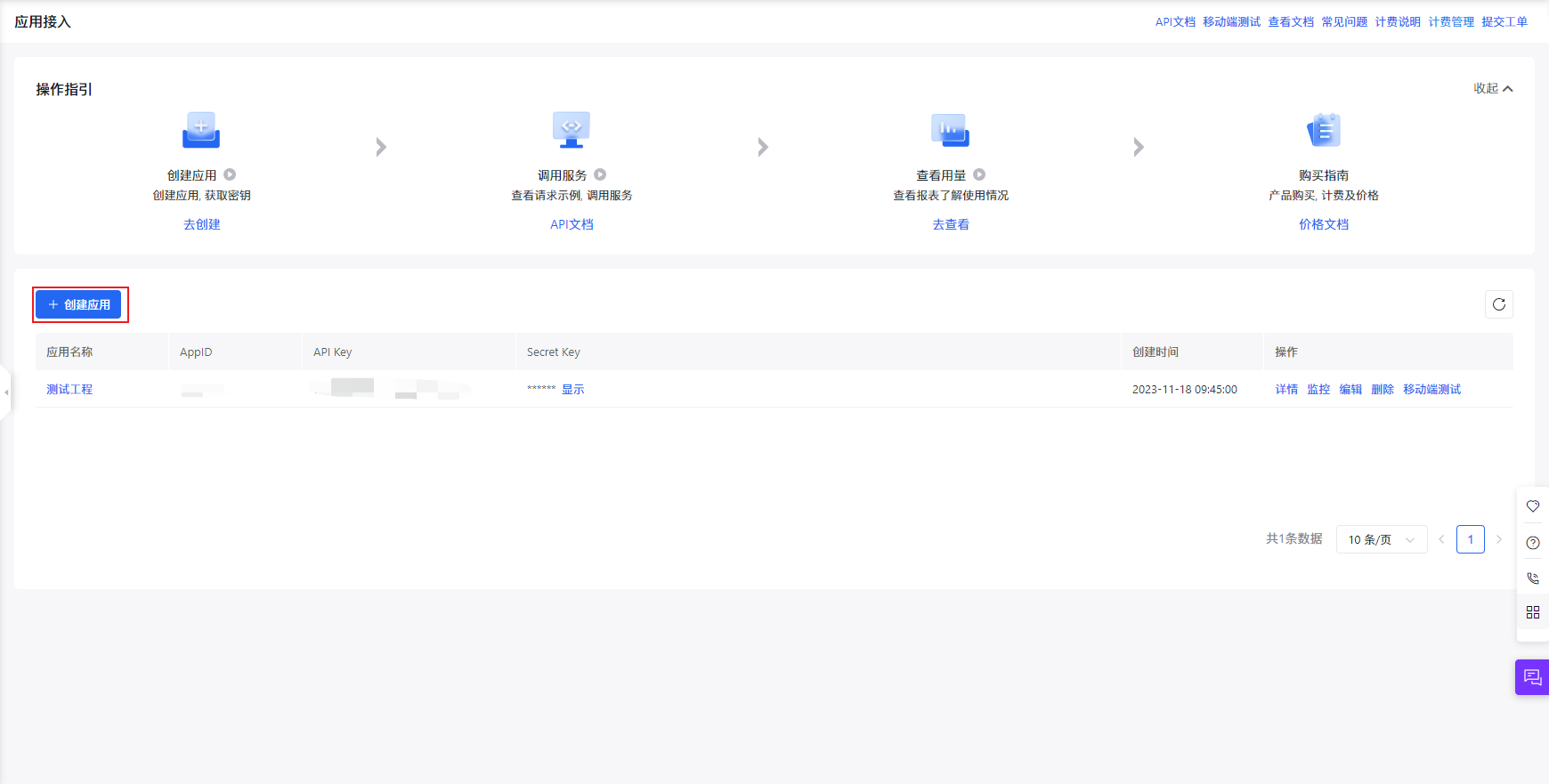Click the 查看用量 chart icon
Image resolution: width=1549 pixels, height=784 pixels.
tap(951, 131)
